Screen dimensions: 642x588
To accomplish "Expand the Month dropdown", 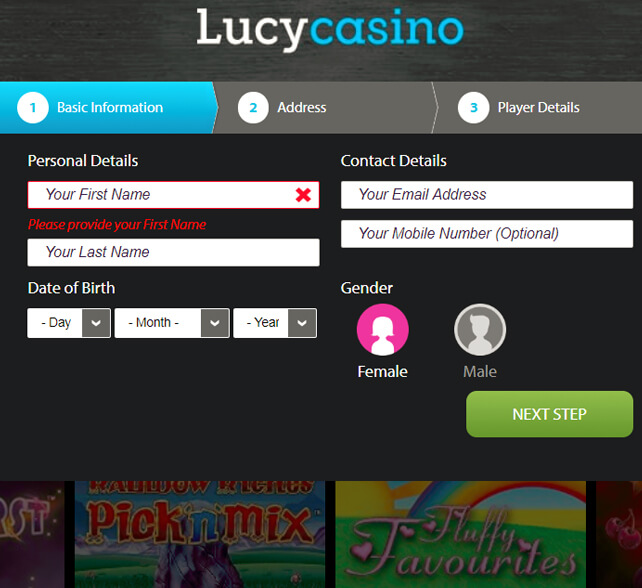I will [172, 323].
